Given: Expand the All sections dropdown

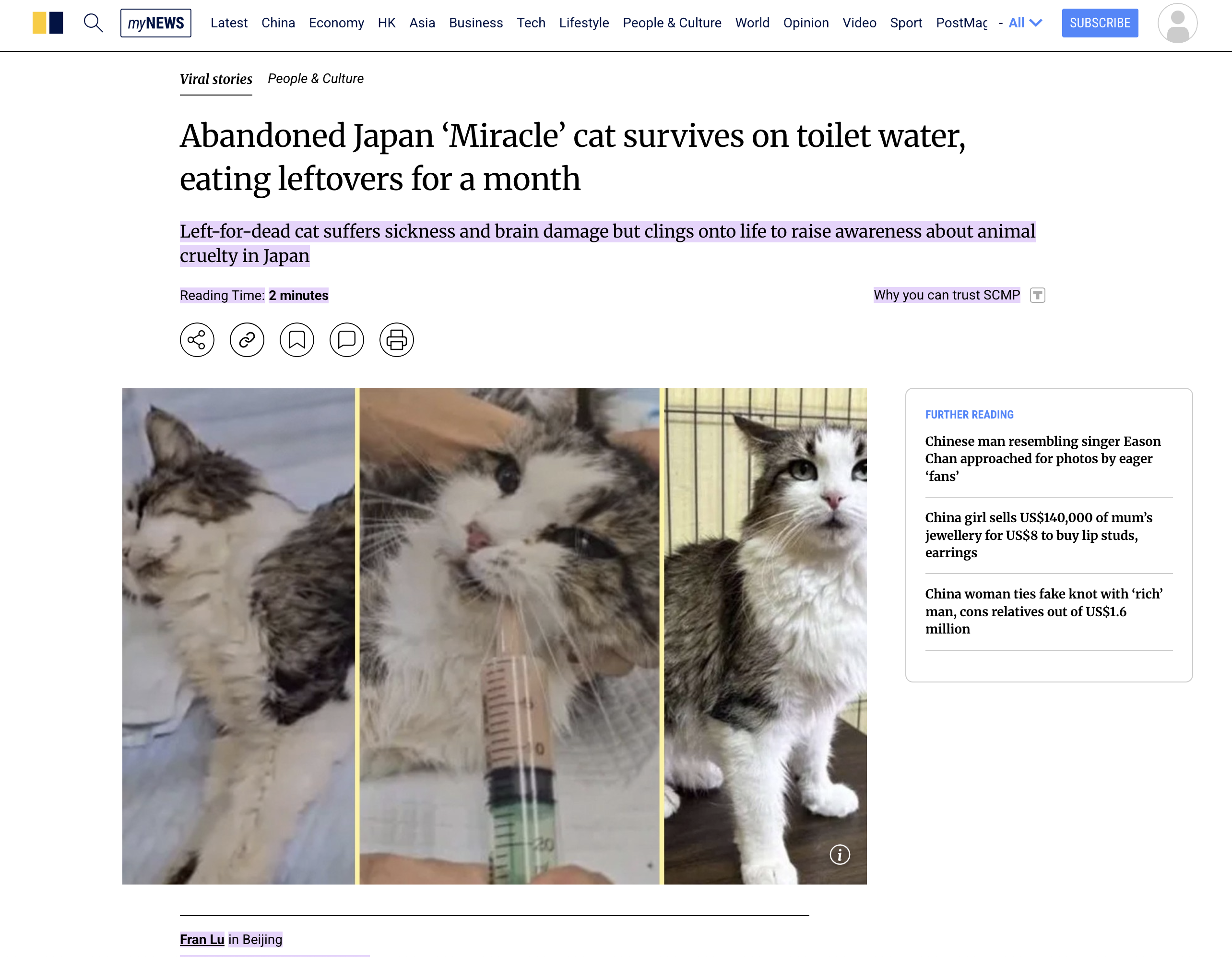Looking at the screenshot, I should pos(1025,23).
